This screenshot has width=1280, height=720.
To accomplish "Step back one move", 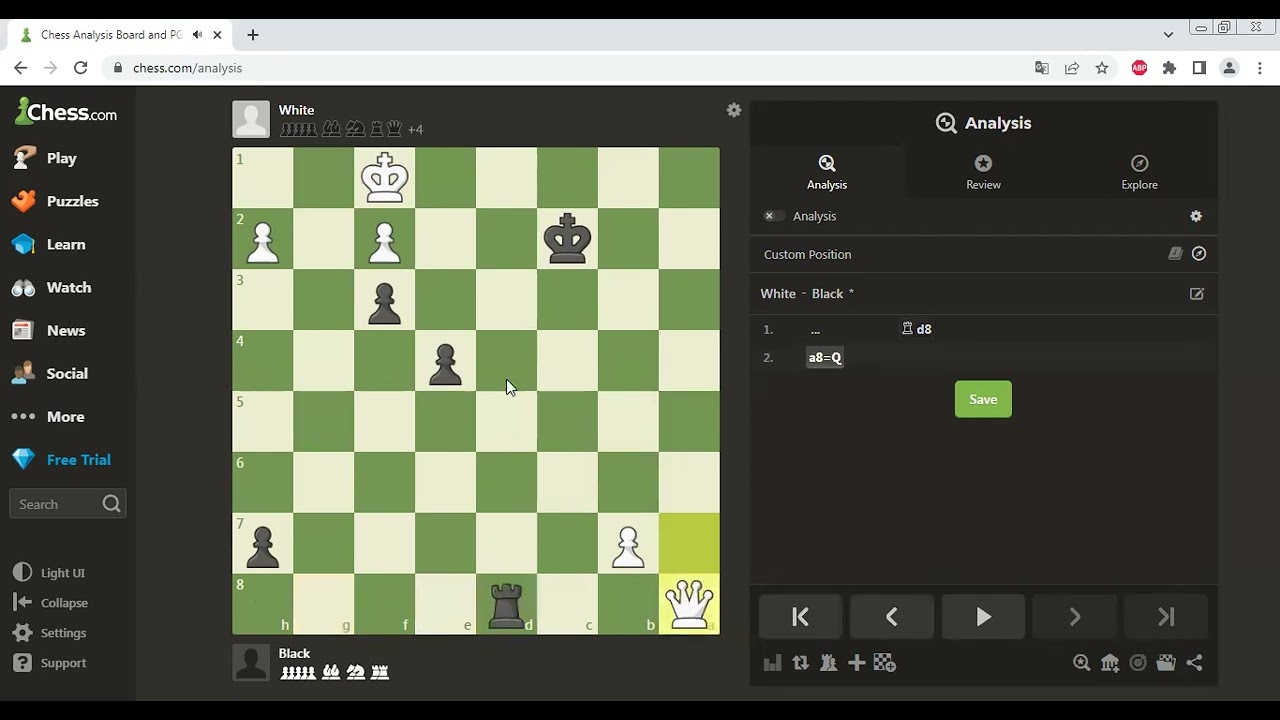I will point(892,617).
